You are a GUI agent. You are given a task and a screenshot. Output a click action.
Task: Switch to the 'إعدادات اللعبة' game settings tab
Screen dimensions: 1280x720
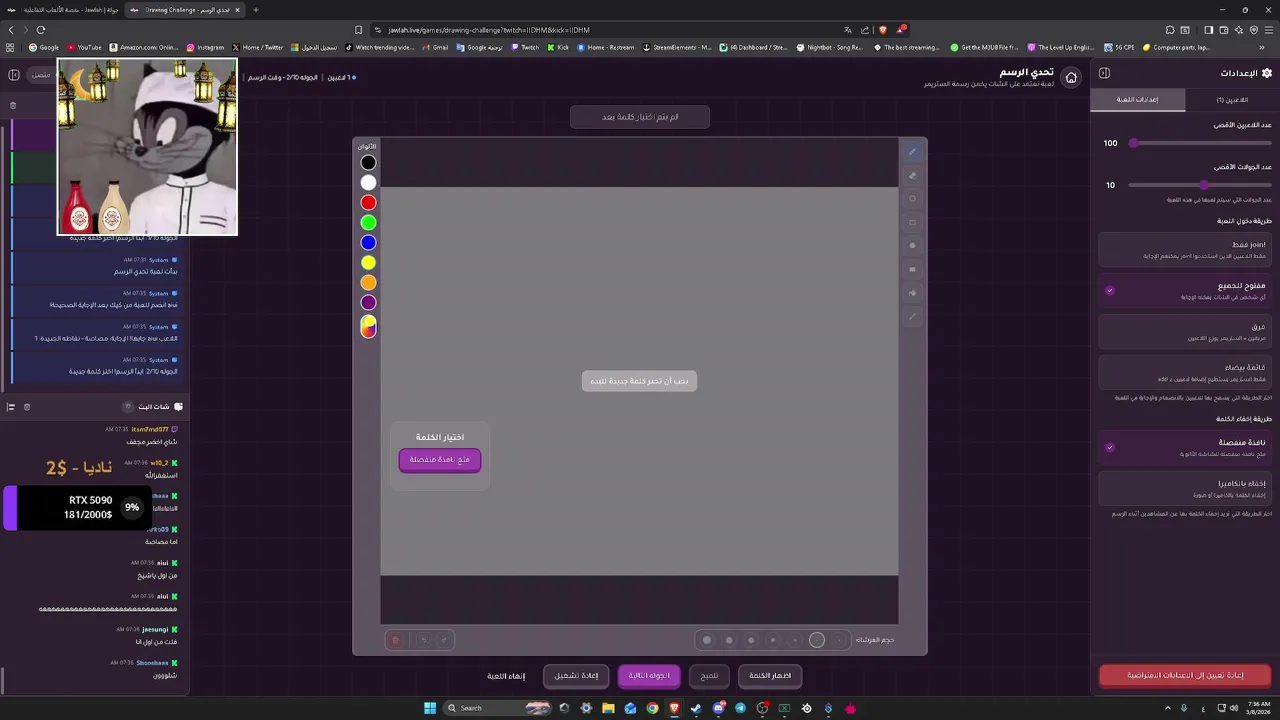coord(1138,100)
